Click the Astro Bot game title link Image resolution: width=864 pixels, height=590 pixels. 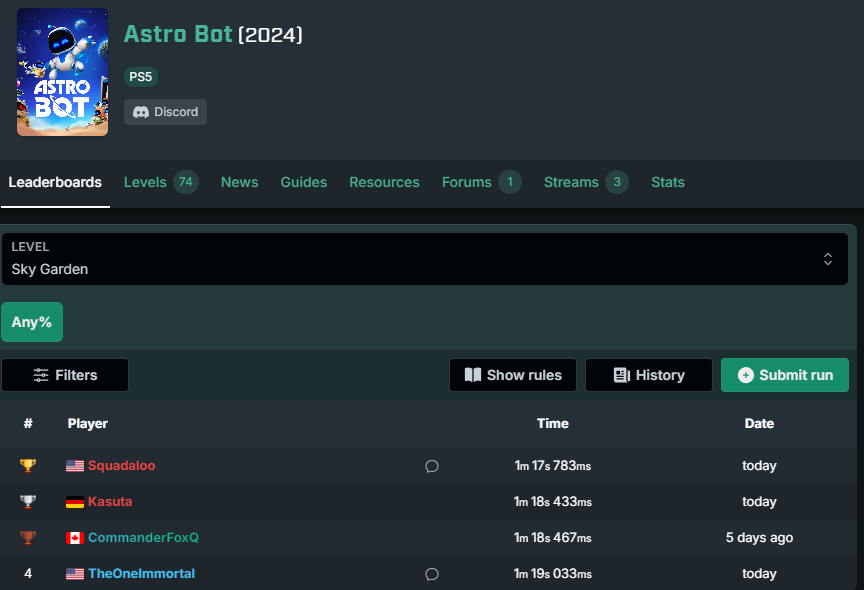[178, 34]
